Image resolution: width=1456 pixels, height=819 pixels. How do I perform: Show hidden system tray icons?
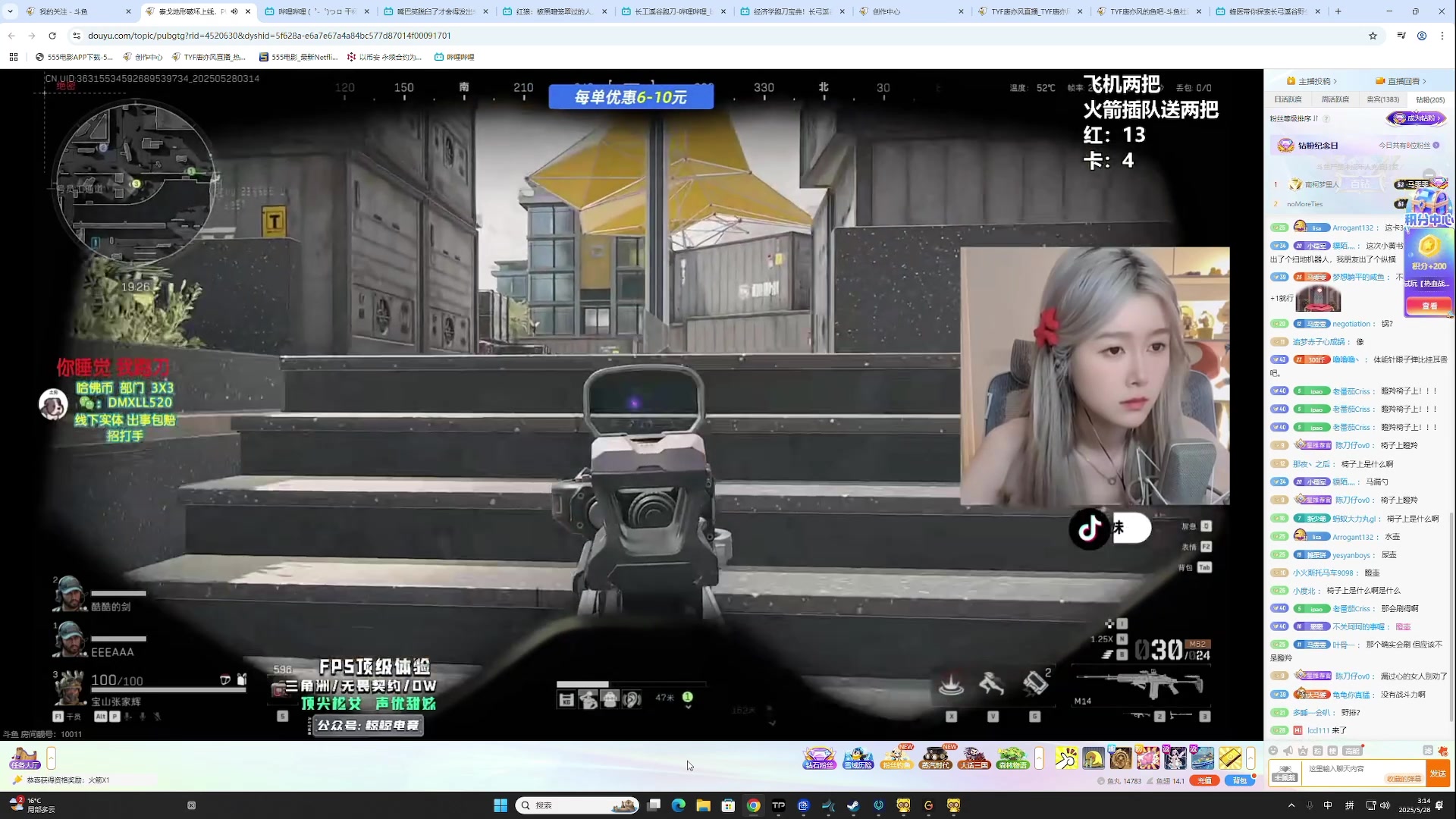coord(1291,805)
